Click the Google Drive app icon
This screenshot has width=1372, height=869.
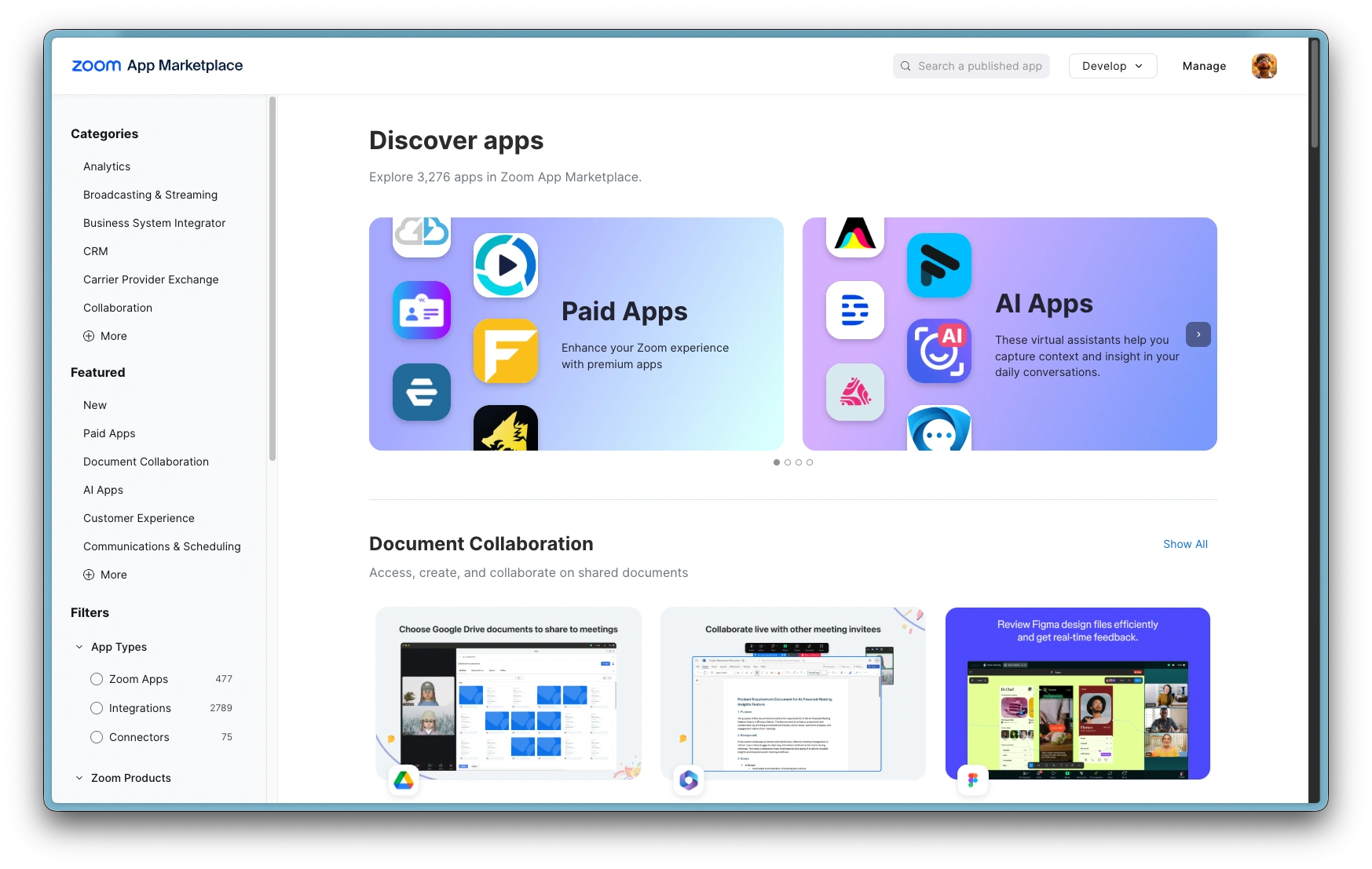click(x=404, y=780)
